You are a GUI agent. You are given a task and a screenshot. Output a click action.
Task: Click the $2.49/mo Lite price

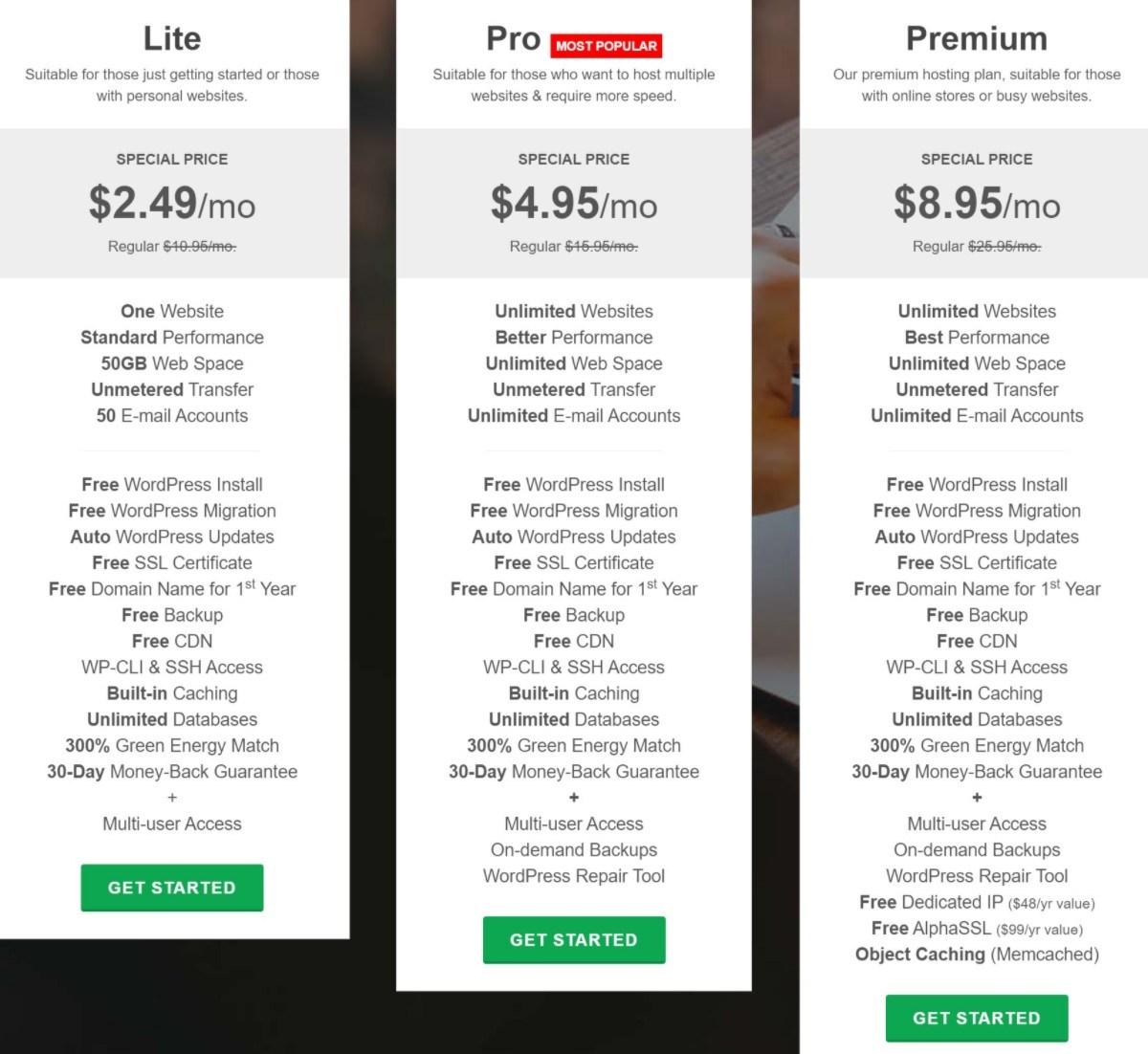coord(172,203)
